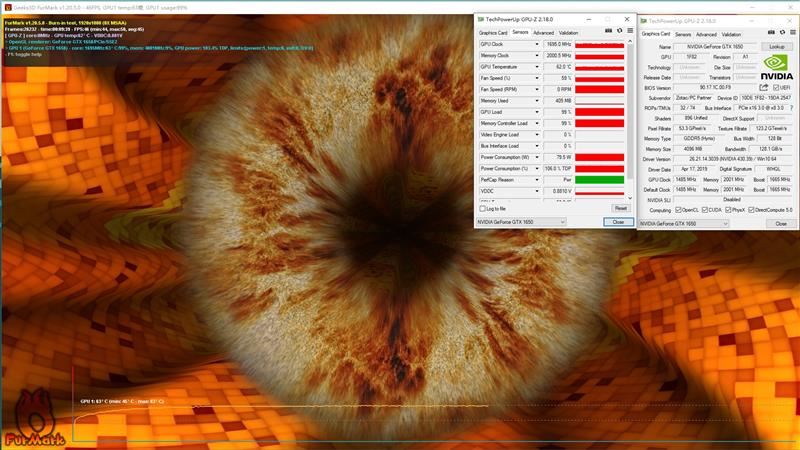Screen dimensions: 800x450
Task: Switch to Graphics Card tab in Sensors window
Action: (493, 33)
